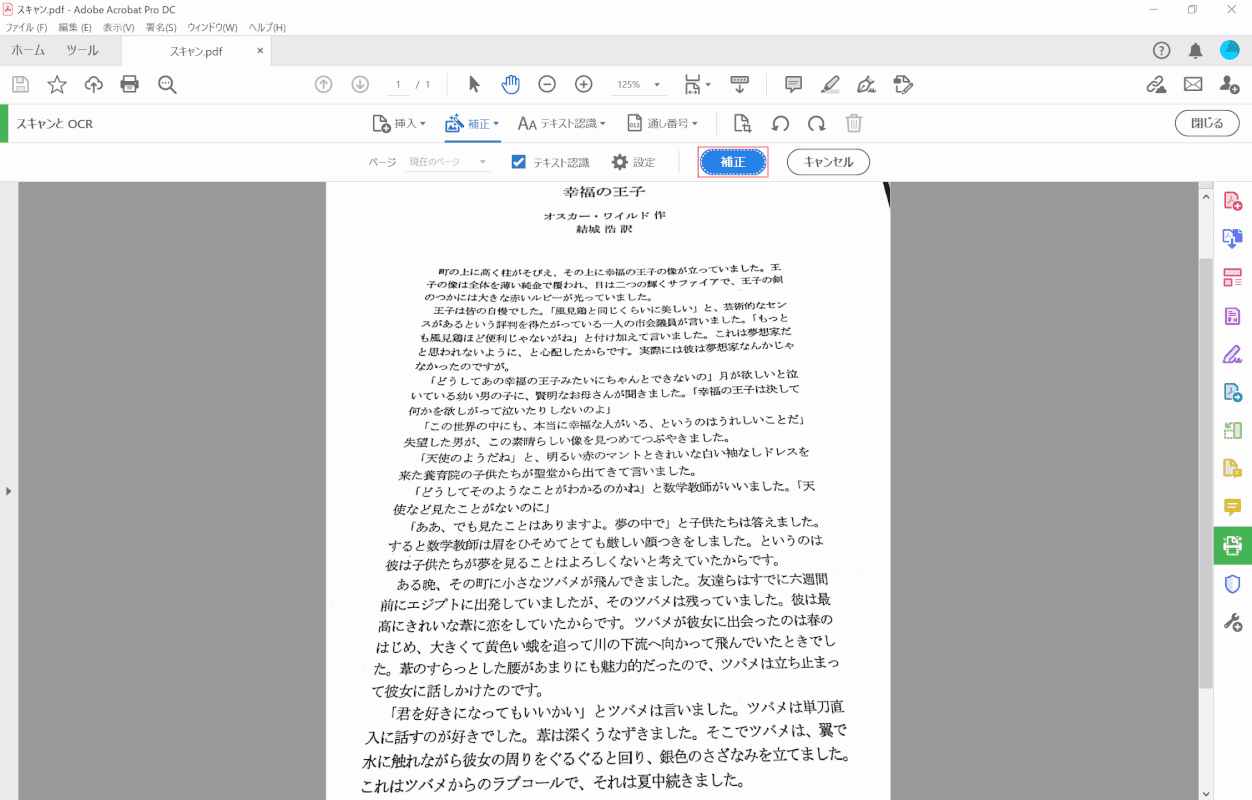Go to next page arrow
The height and width of the screenshot is (800, 1252).
[x=360, y=85]
